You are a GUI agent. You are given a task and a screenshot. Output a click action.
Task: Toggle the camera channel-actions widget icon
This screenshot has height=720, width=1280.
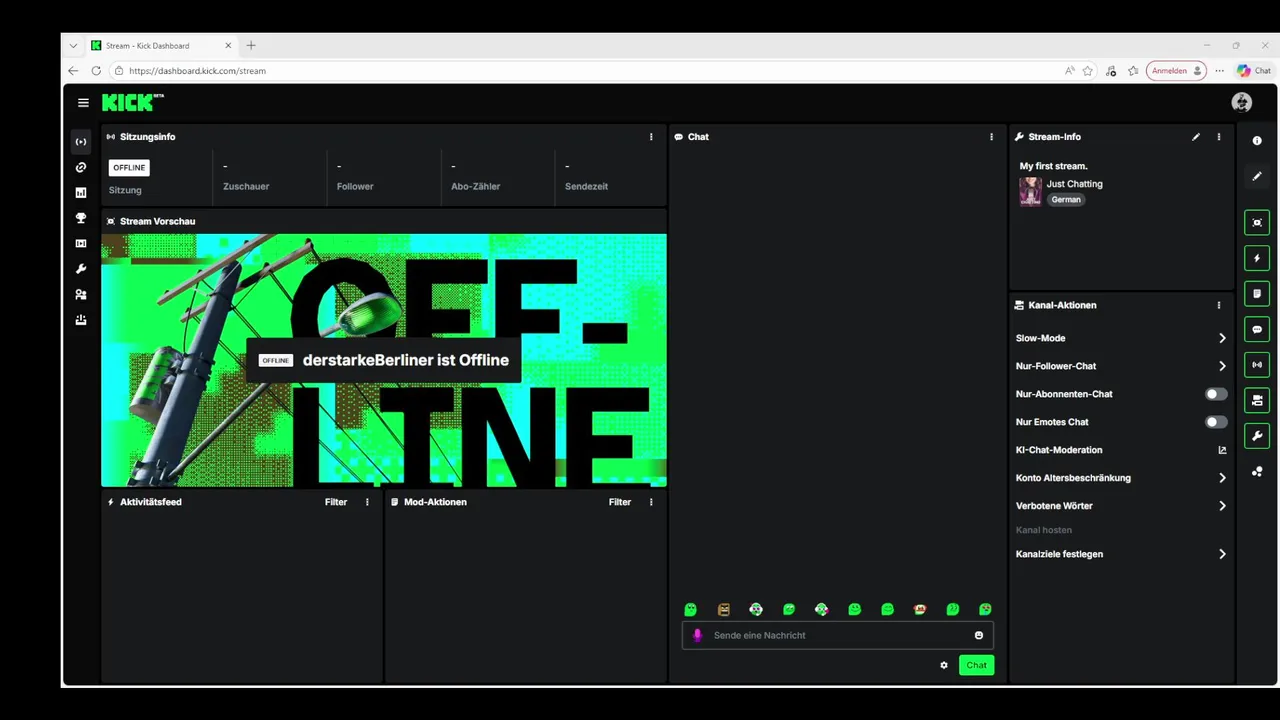pyautogui.click(x=1257, y=400)
